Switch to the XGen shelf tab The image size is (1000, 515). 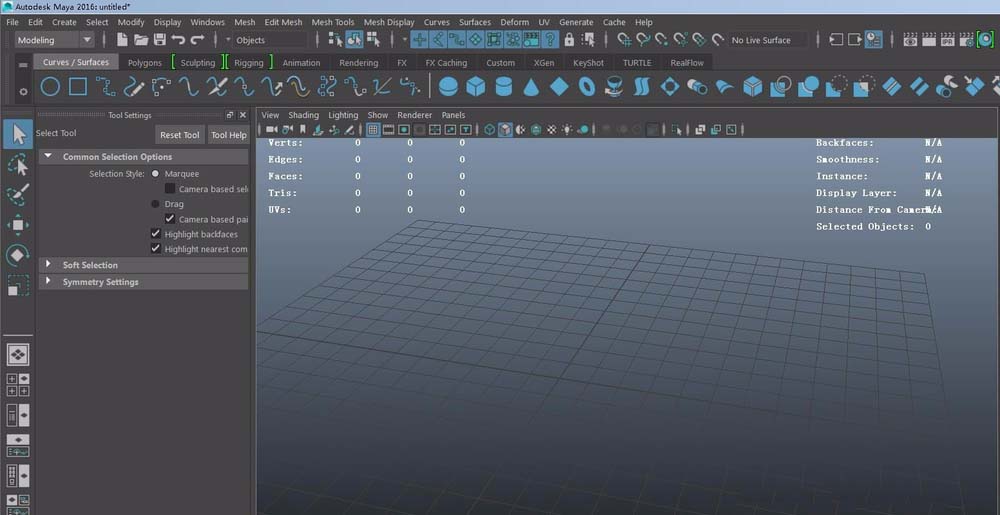[x=544, y=63]
